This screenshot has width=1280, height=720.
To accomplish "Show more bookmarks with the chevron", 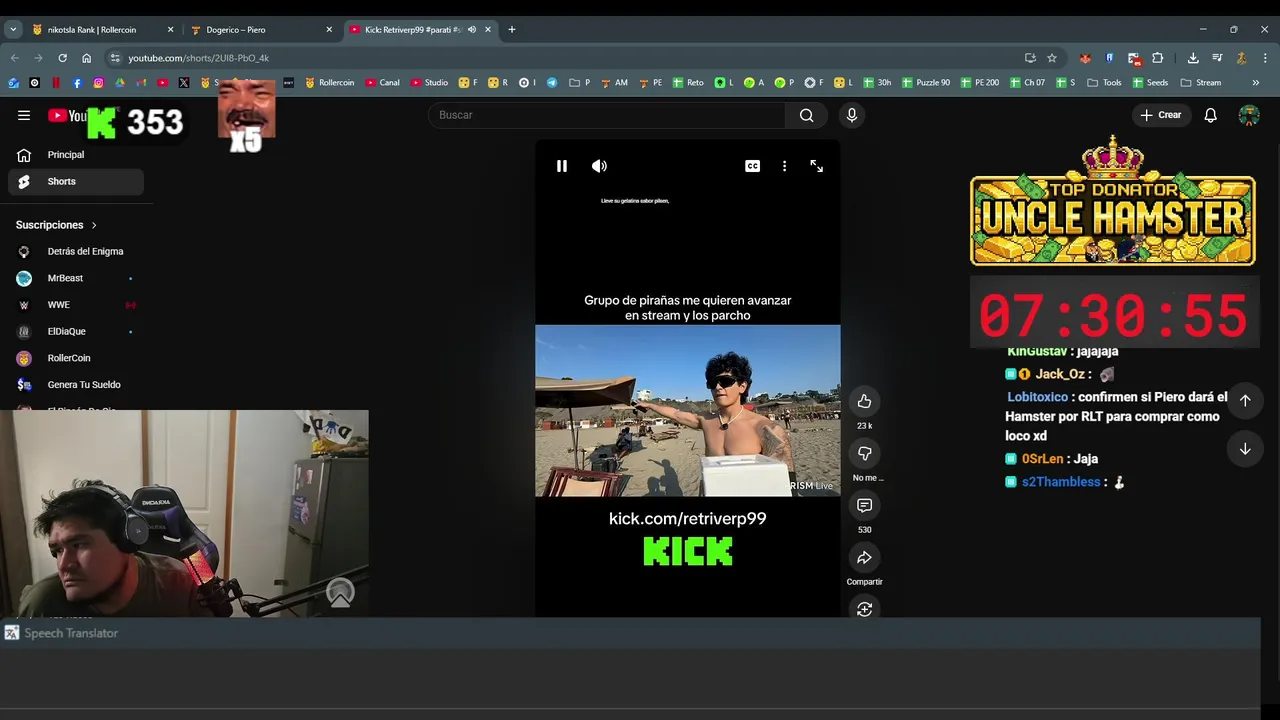I will coord(1255,83).
